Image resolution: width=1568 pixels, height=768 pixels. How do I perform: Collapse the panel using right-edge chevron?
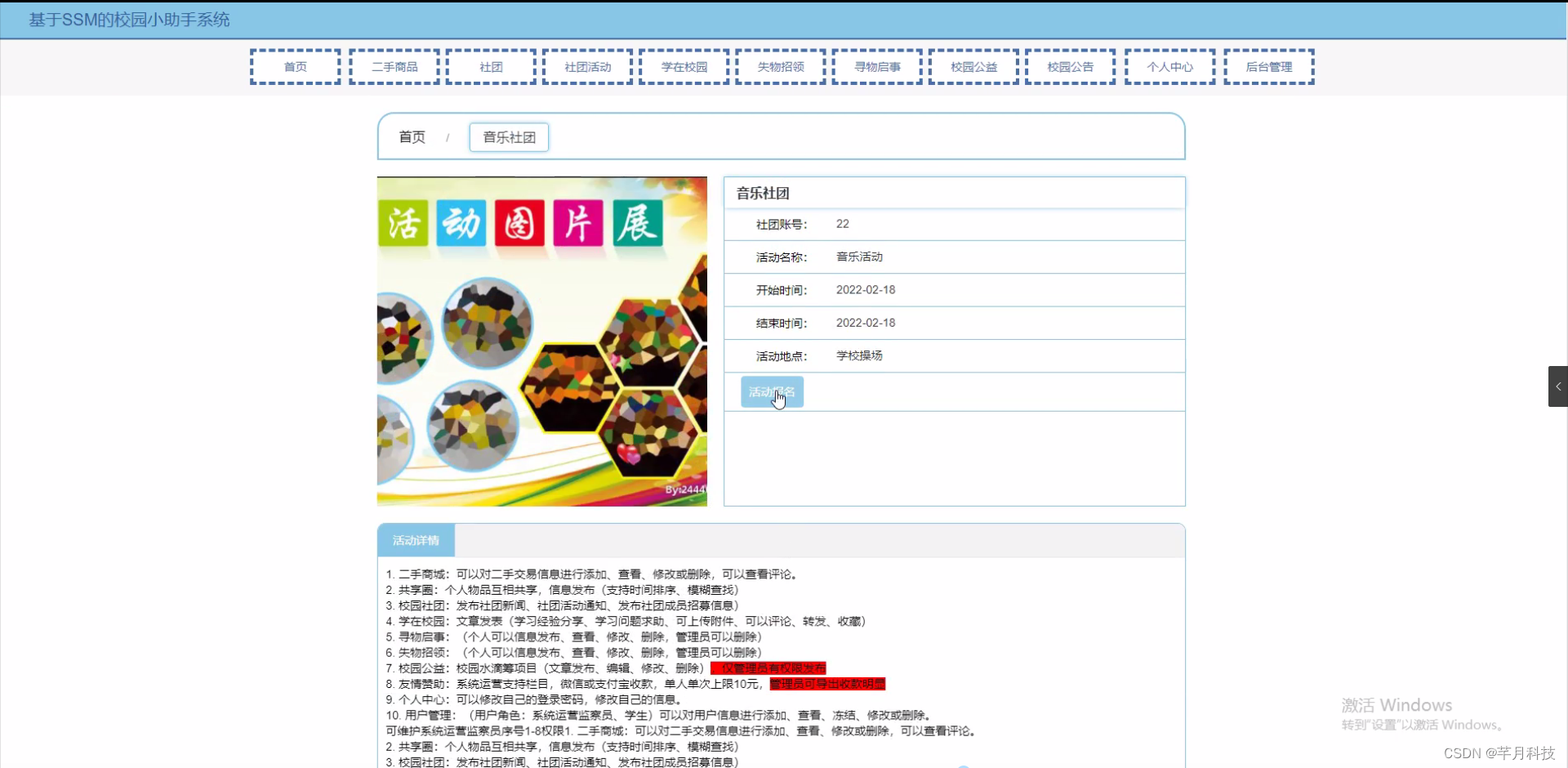1558,386
